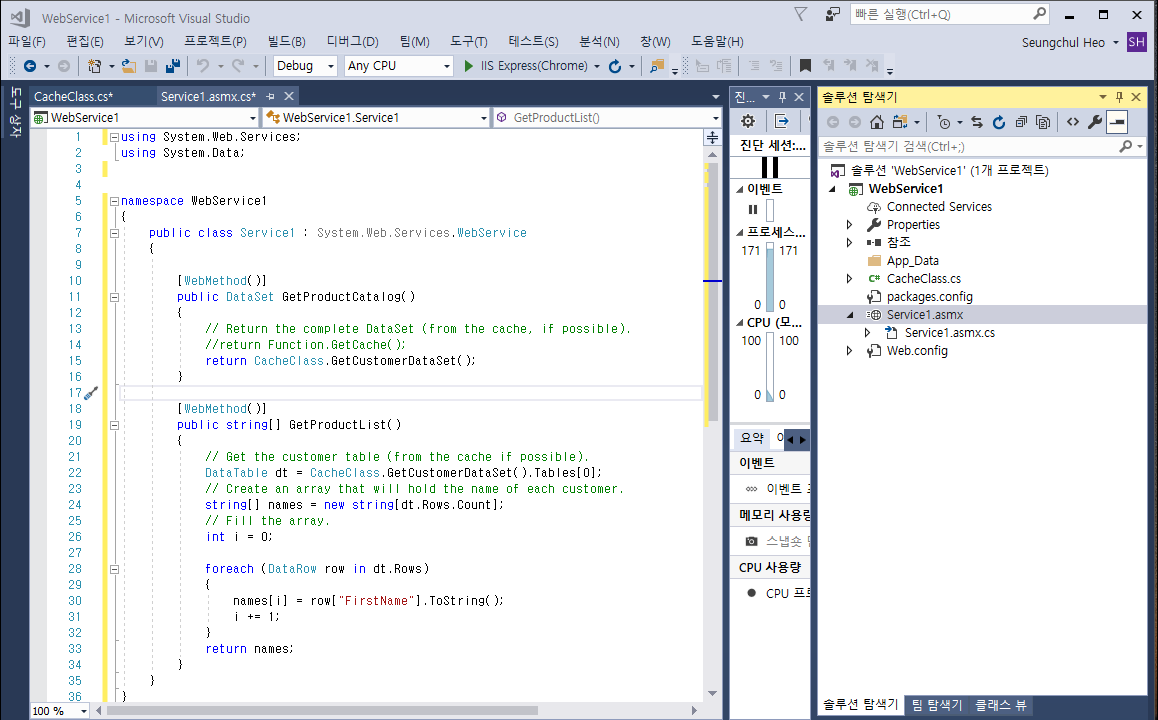Click the Home icon in Solution Explorer

(876, 122)
